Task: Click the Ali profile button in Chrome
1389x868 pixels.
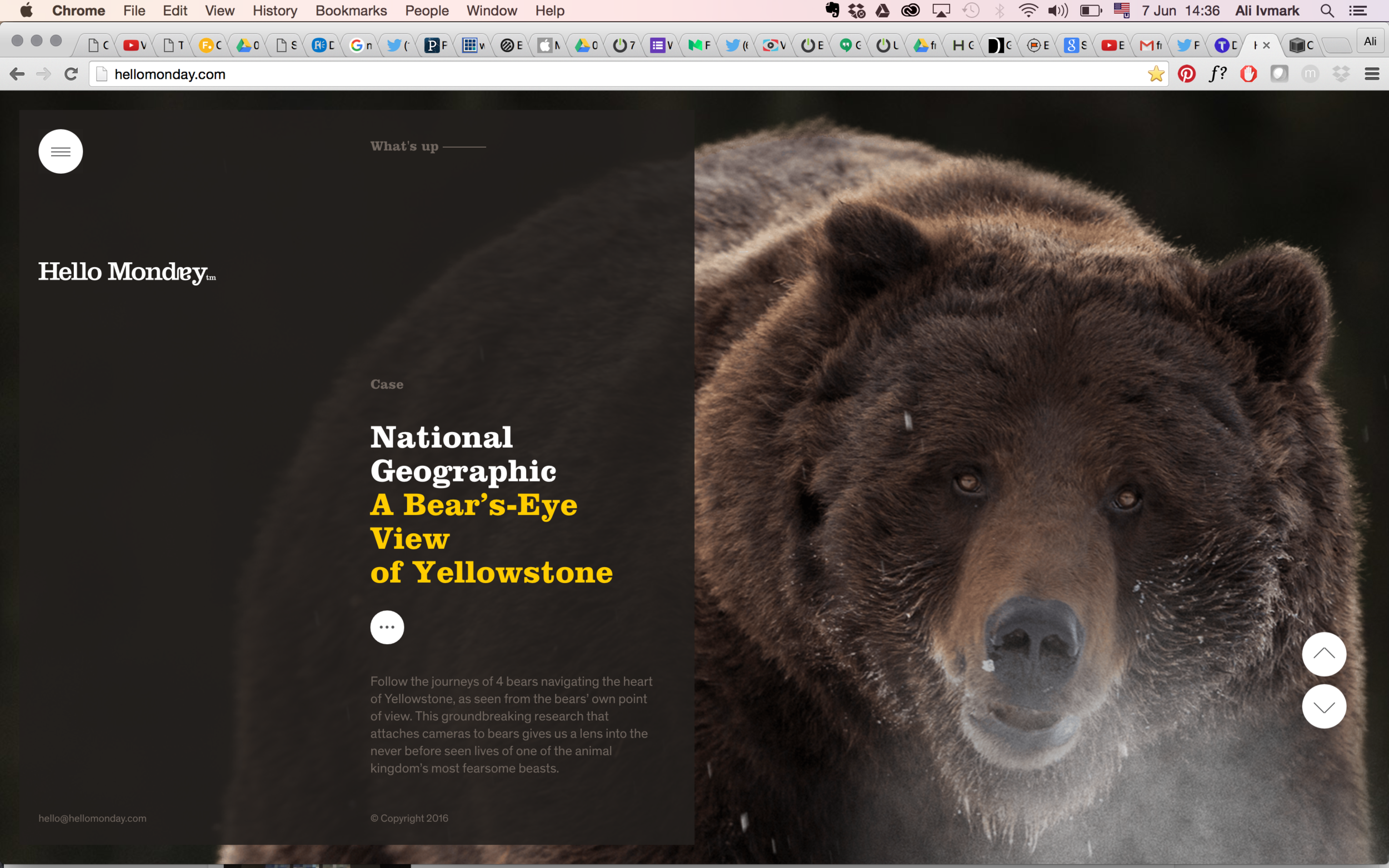Action: pyautogui.click(x=1370, y=41)
